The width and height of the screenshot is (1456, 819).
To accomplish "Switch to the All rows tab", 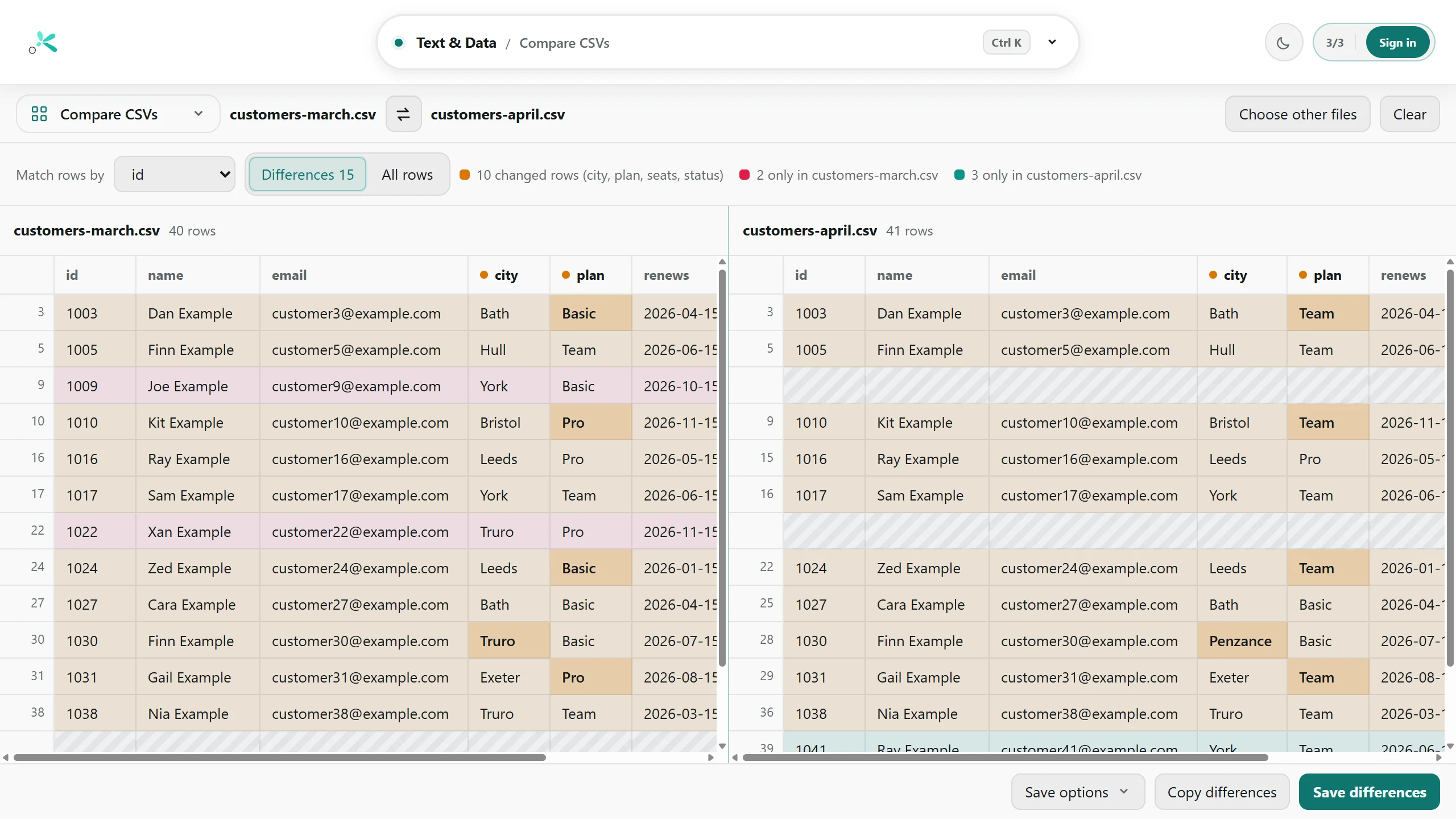I will coord(407,175).
